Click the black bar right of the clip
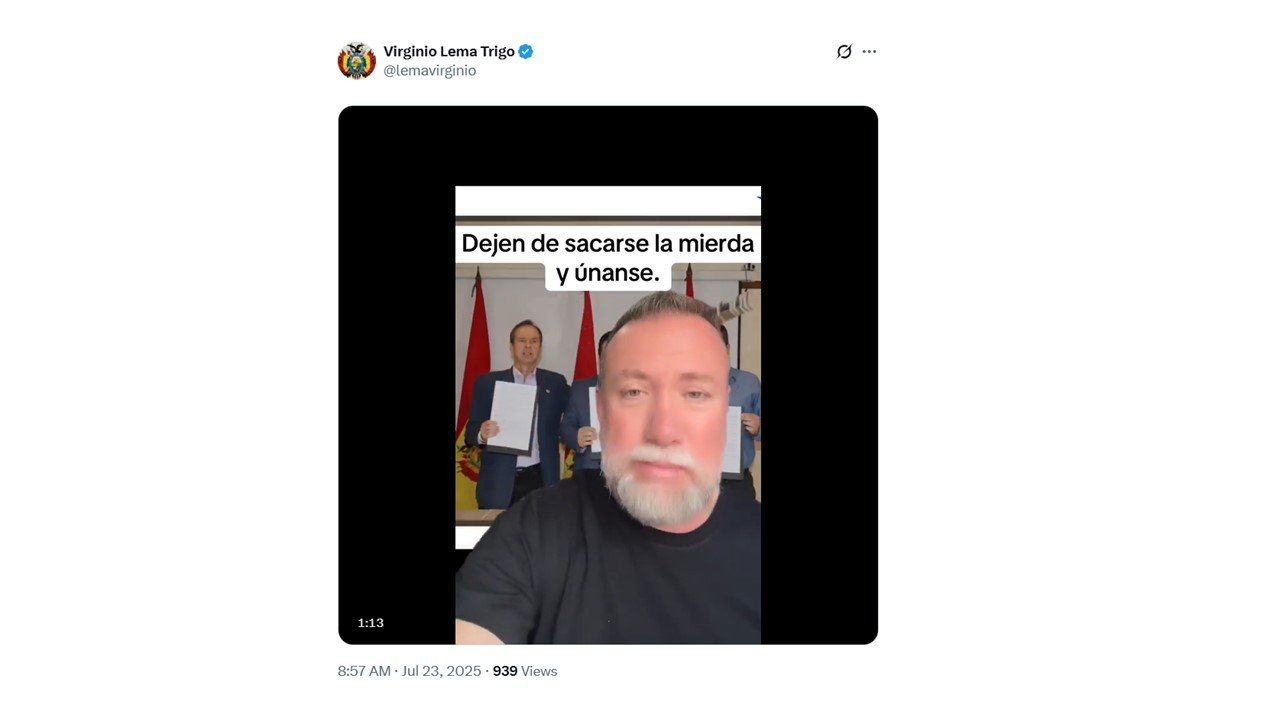This screenshot has height=720, width=1280. (819, 375)
